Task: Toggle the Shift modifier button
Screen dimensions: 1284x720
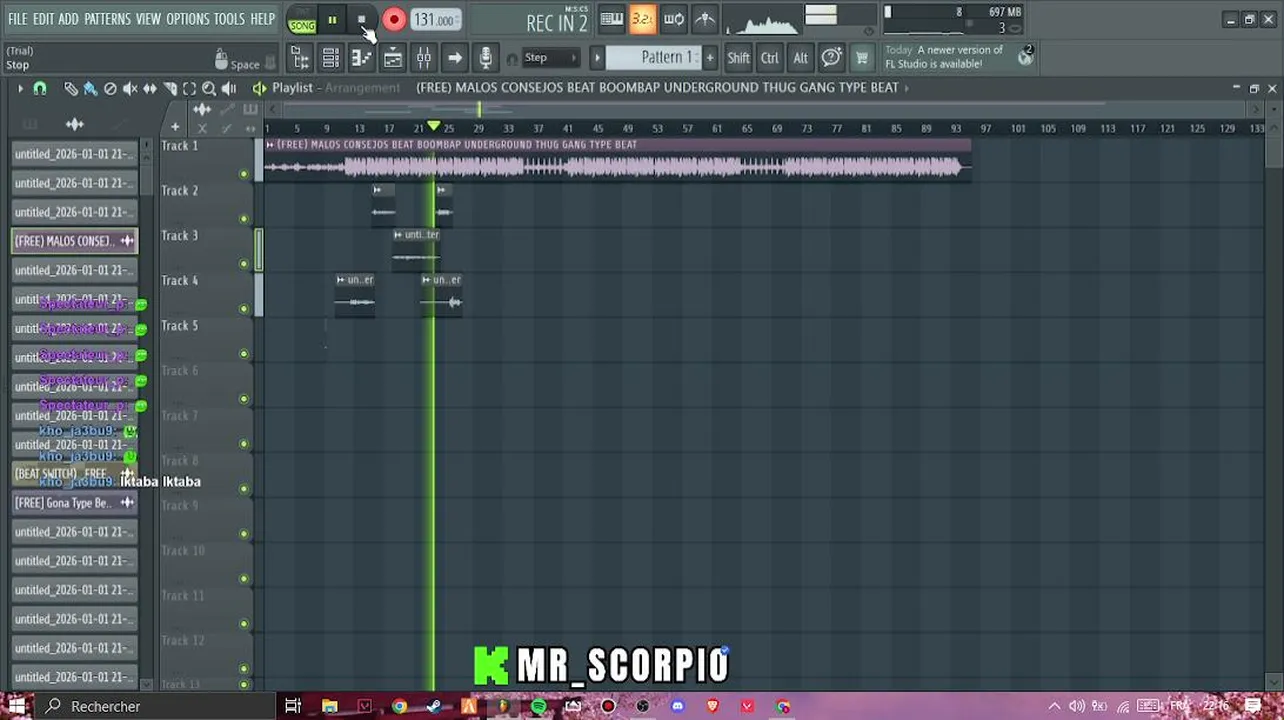Action: (x=738, y=58)
